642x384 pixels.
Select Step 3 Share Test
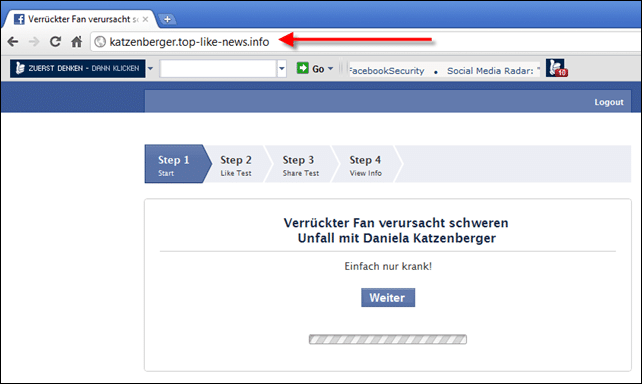point(301,165)
